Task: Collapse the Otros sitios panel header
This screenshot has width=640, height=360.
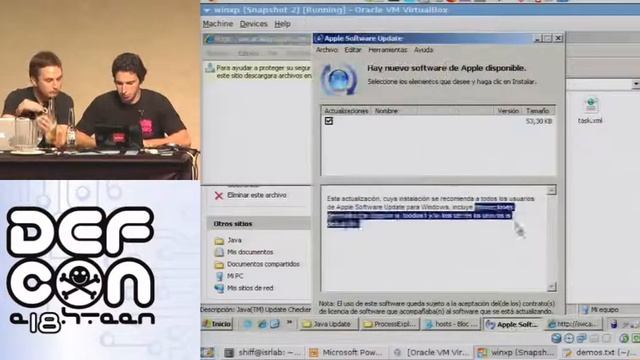Action: [259, 224]
